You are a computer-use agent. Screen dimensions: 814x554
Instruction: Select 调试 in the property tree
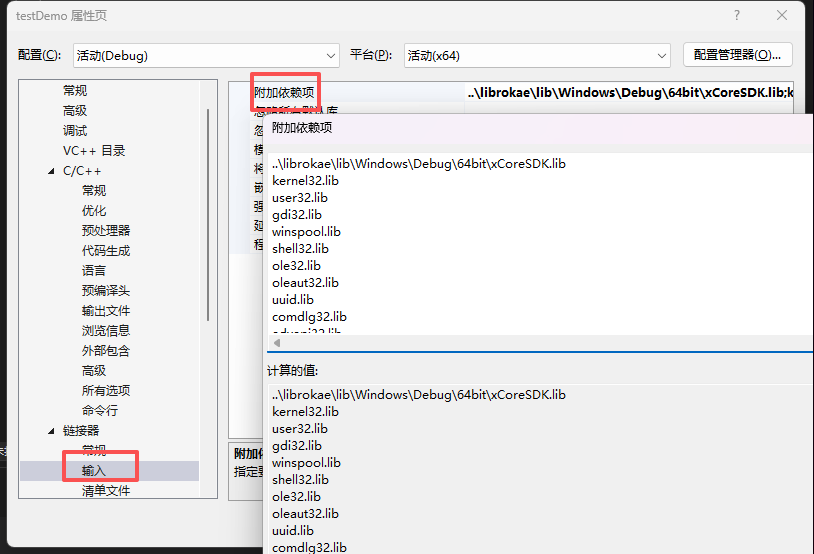pyautogui.click(x=75, y=131)
